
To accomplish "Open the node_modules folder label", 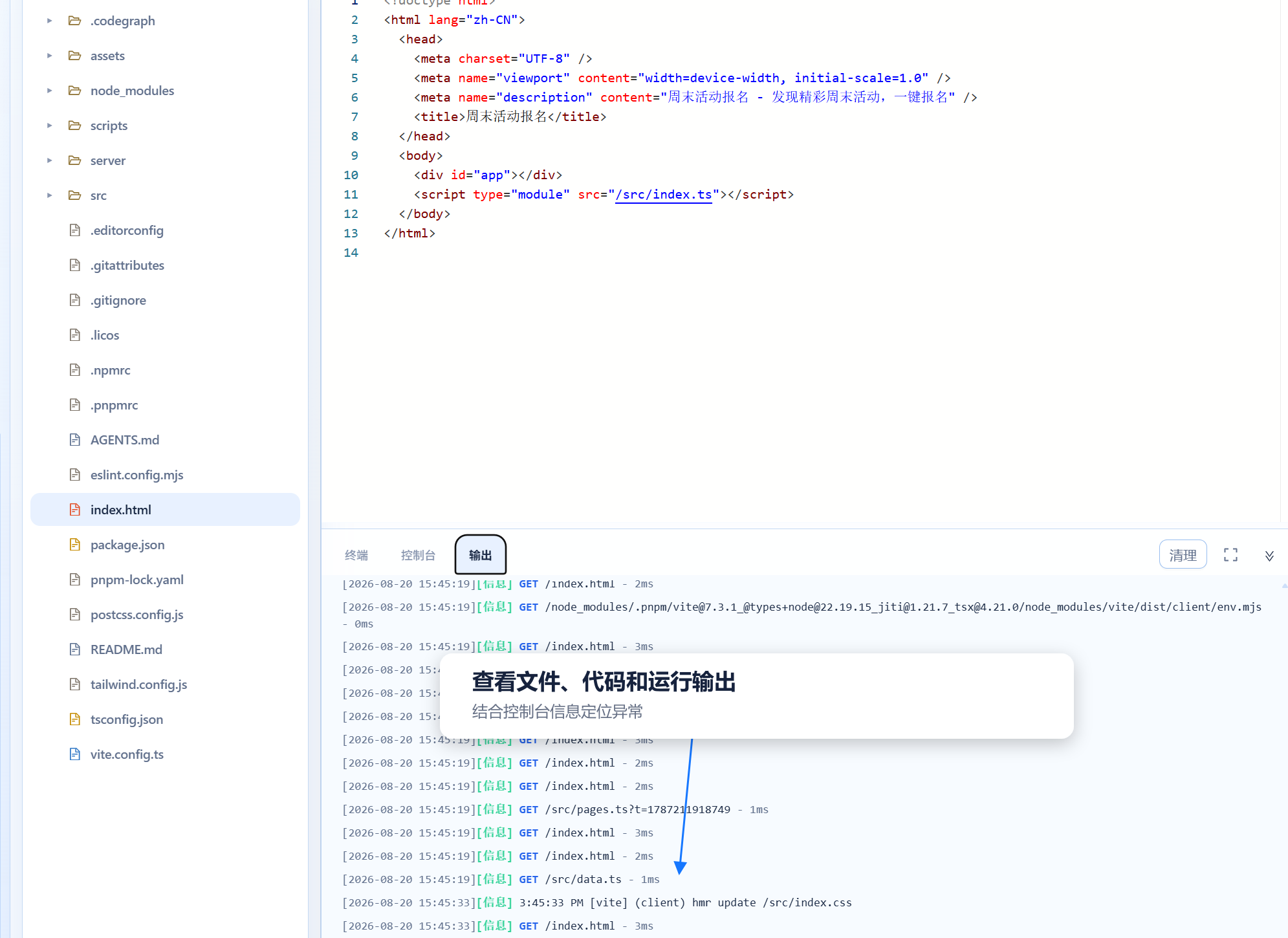I will tap(132, 91).
